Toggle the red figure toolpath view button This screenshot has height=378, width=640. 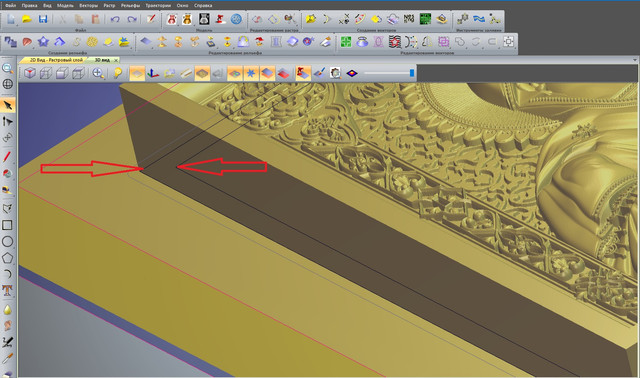pyautogui.click(x=303, y=73)
